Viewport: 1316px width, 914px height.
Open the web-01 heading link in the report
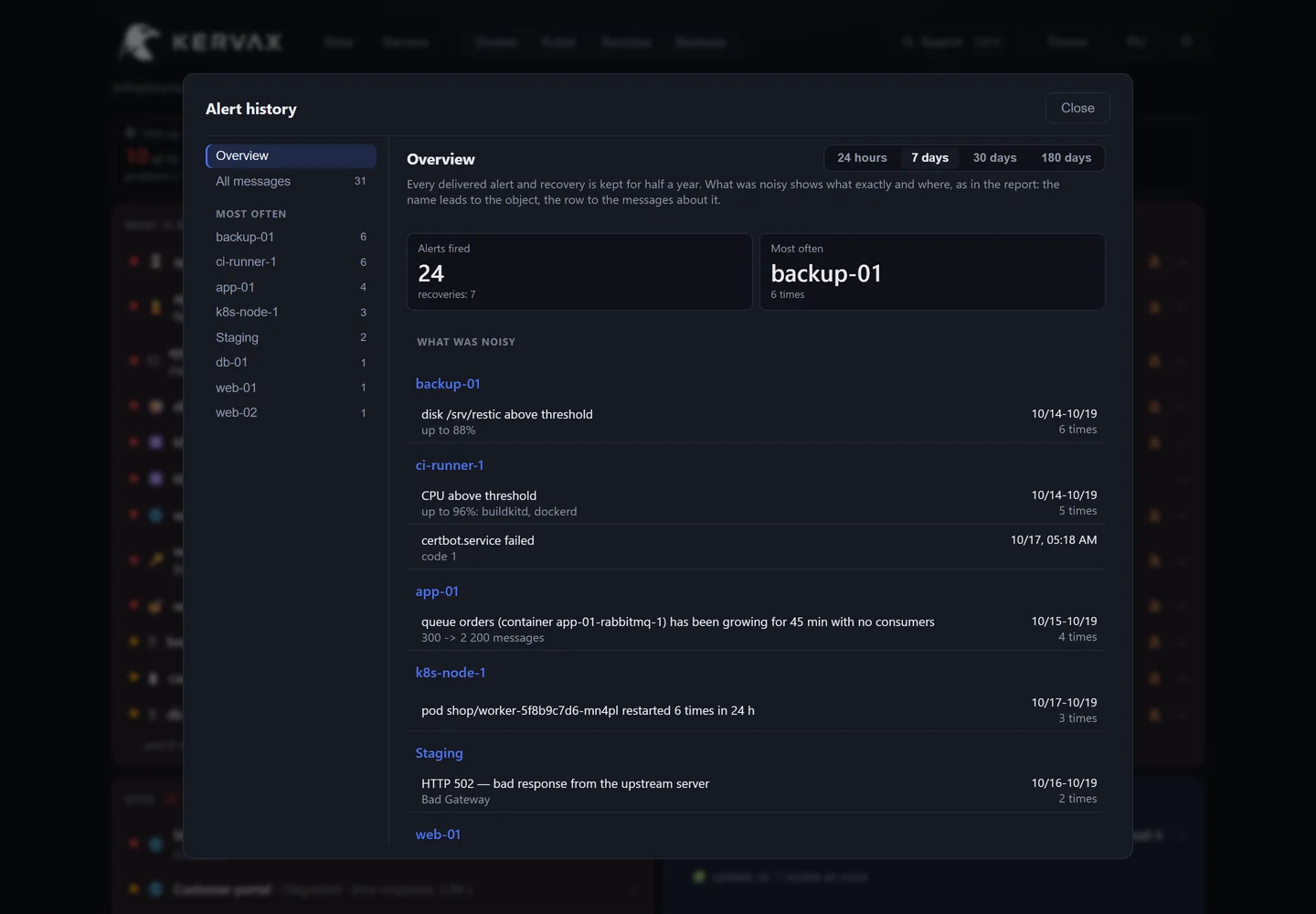click(438, 834)
